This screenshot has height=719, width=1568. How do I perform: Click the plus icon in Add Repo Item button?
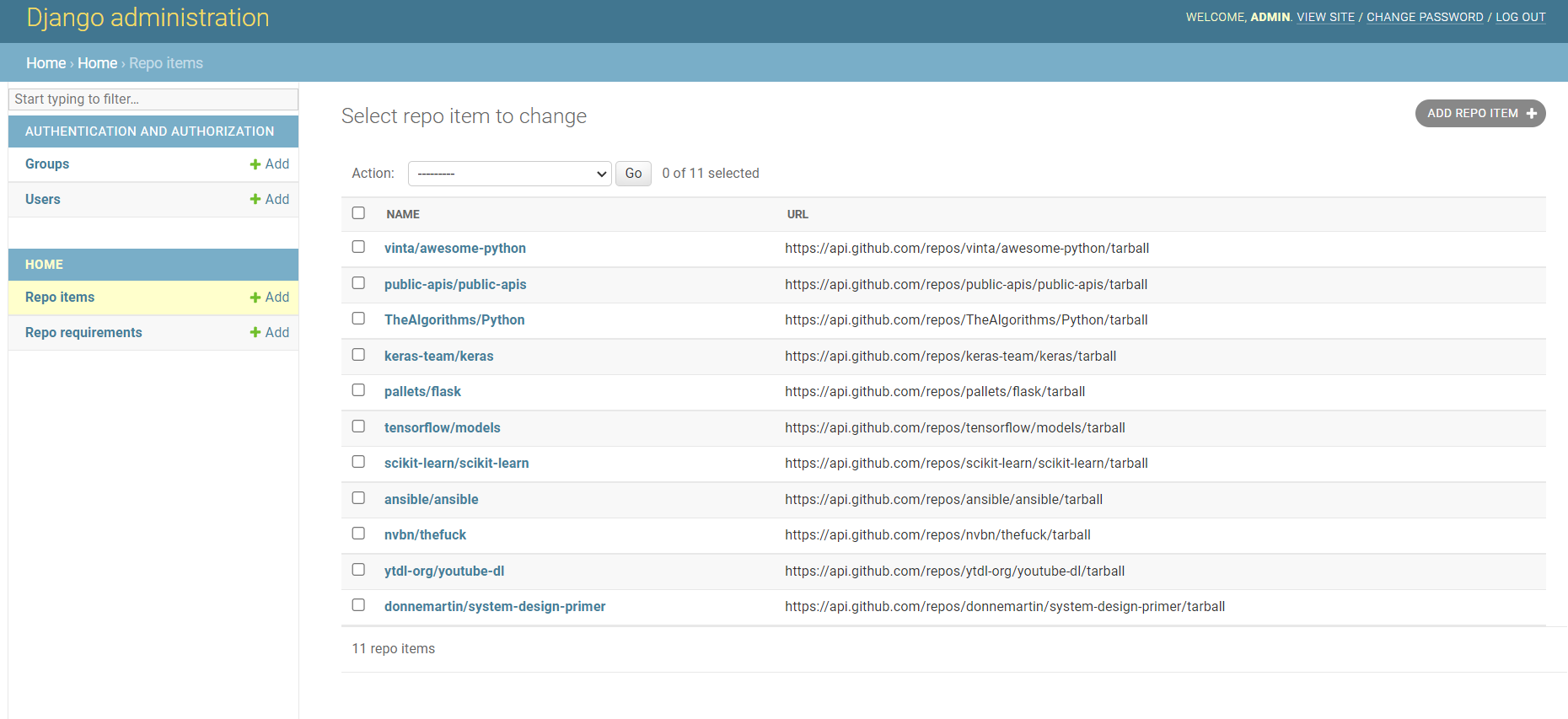pyautogui.click(x=1532, y=114)
